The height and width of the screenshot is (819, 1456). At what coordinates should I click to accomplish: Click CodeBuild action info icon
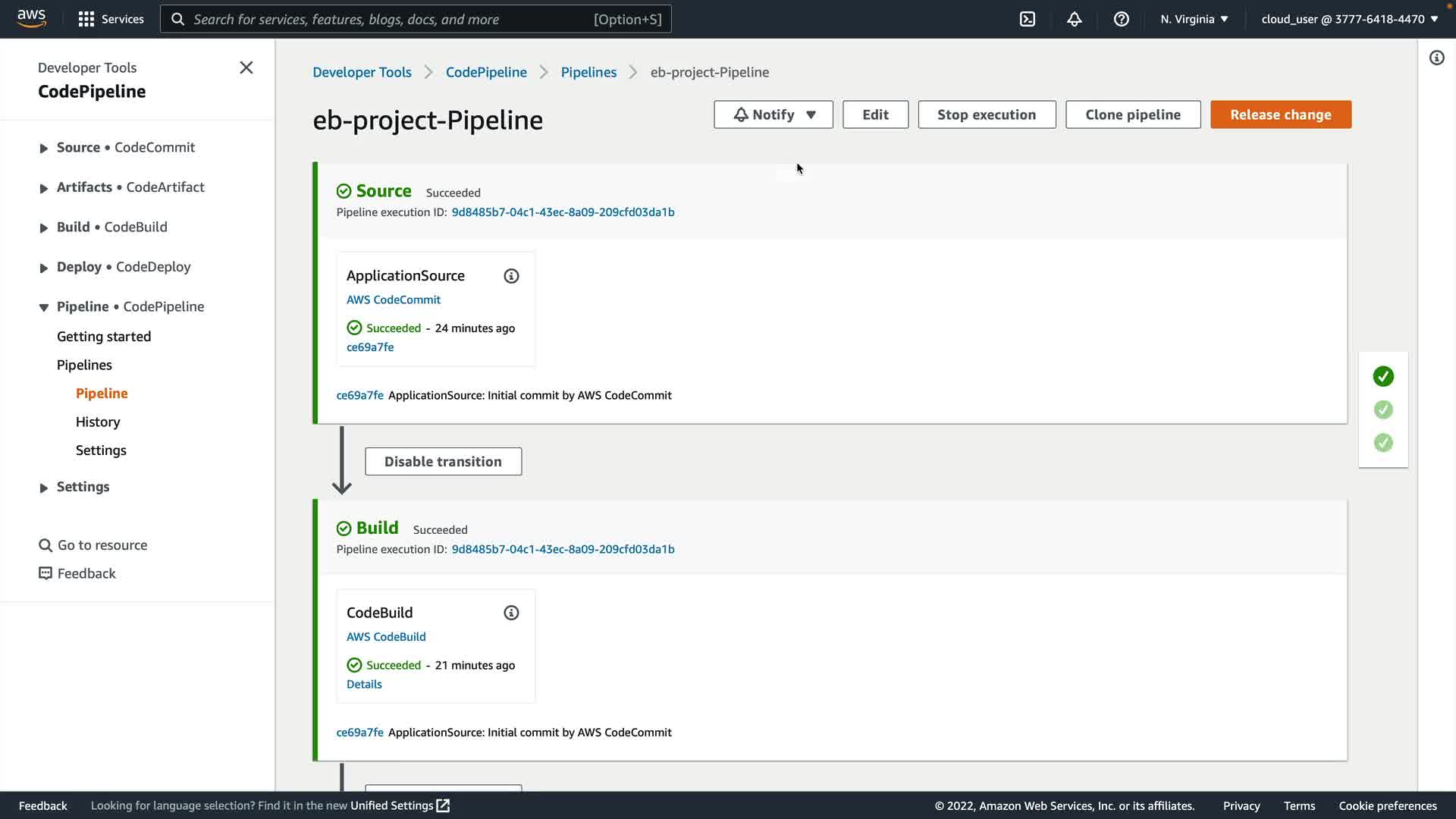coord(511,613)
